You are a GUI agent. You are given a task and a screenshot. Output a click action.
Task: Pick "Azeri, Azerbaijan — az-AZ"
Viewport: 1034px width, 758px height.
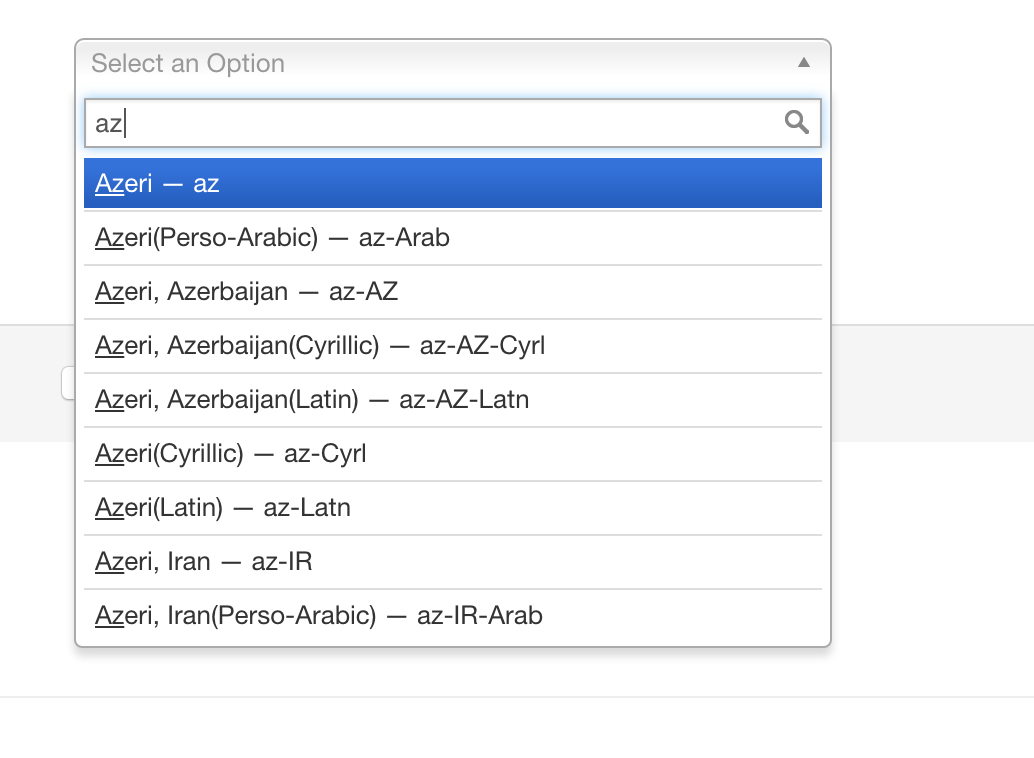pos(452,292)
